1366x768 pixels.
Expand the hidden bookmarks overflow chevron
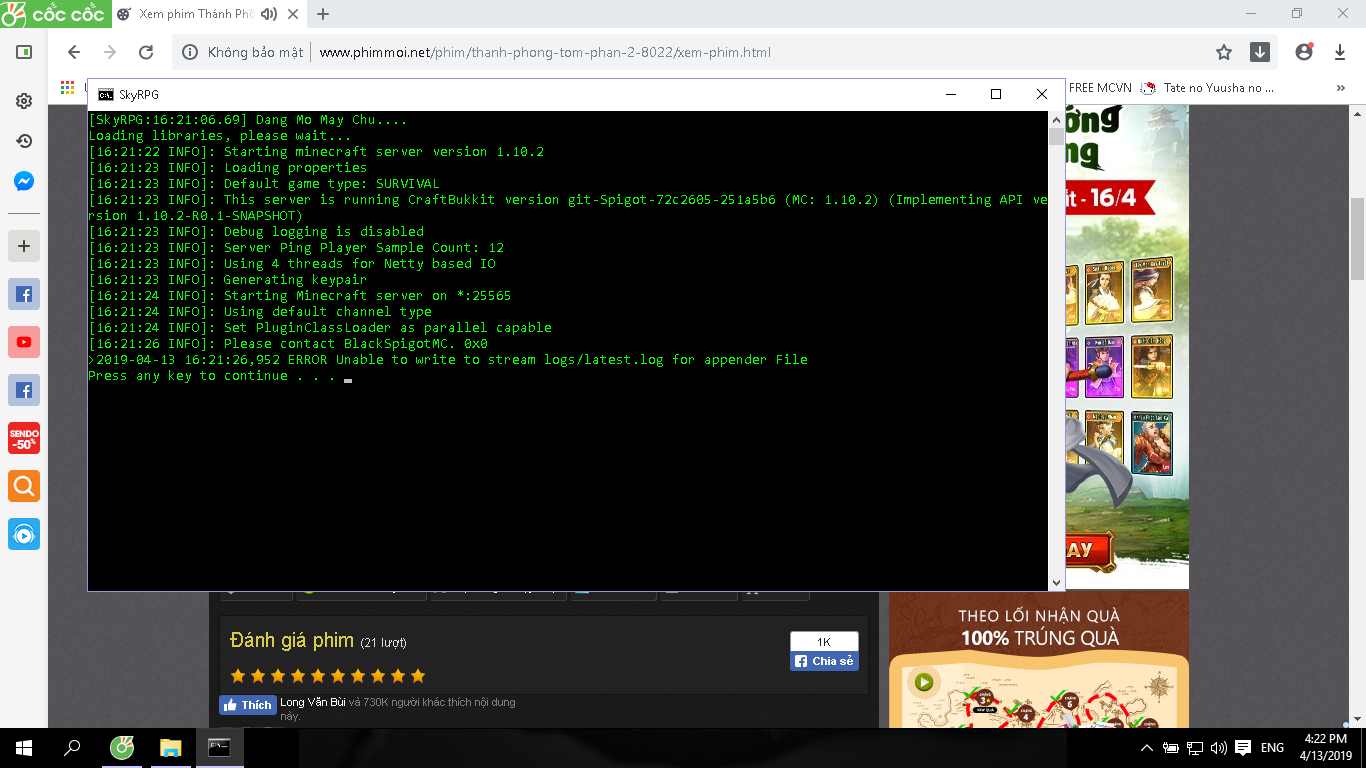(1340, 88)
